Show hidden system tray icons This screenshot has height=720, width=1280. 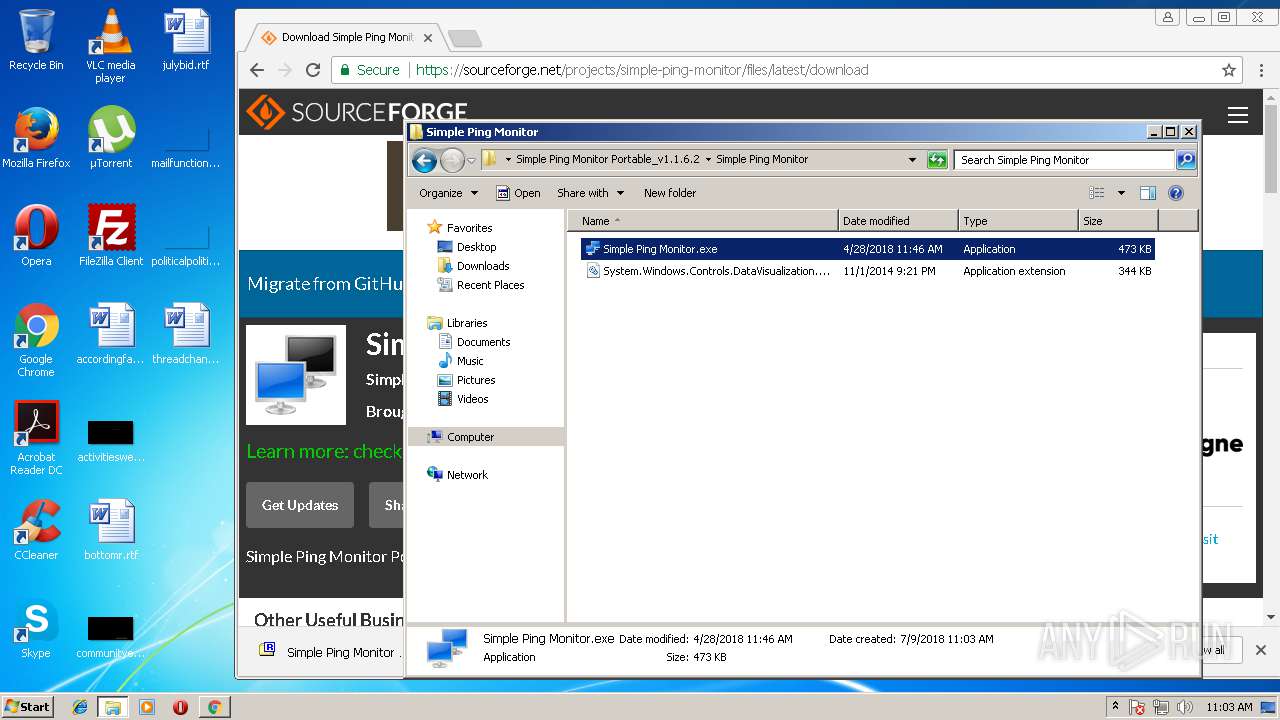coord(1116,707)
